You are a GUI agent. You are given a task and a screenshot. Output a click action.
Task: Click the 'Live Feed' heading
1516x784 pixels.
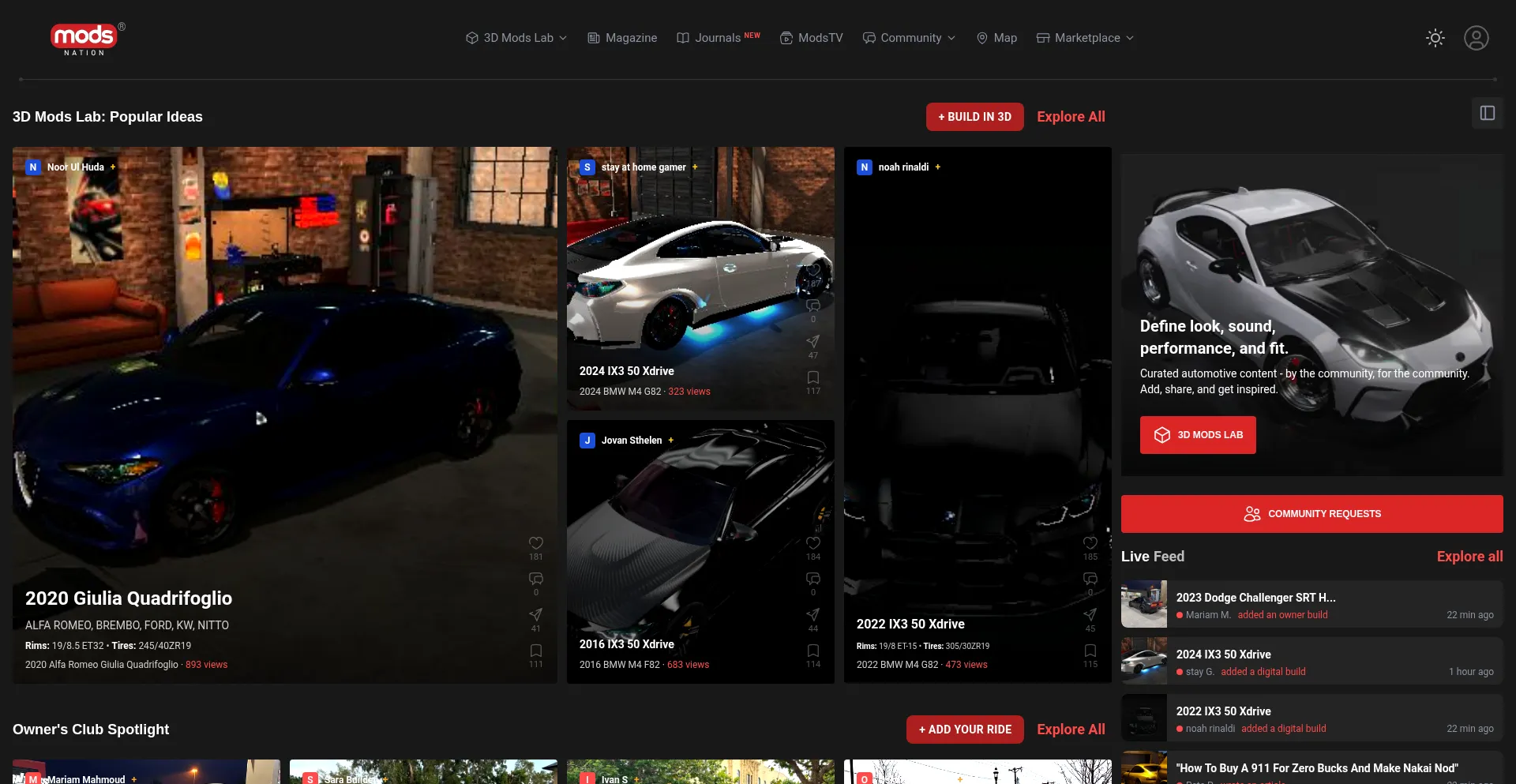1153,557
